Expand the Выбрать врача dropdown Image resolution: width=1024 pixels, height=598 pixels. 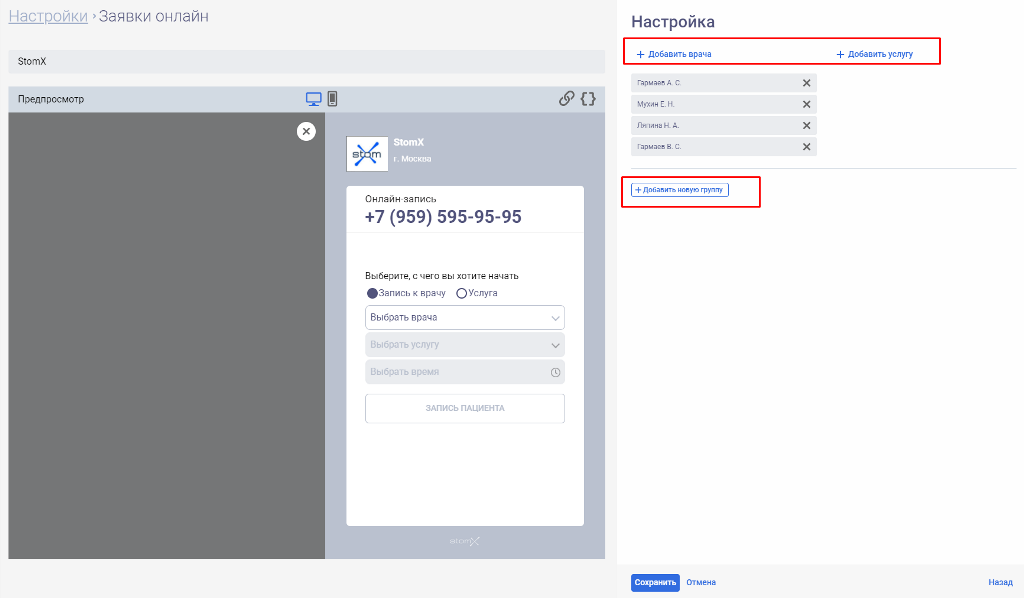(x=465, y=318)
